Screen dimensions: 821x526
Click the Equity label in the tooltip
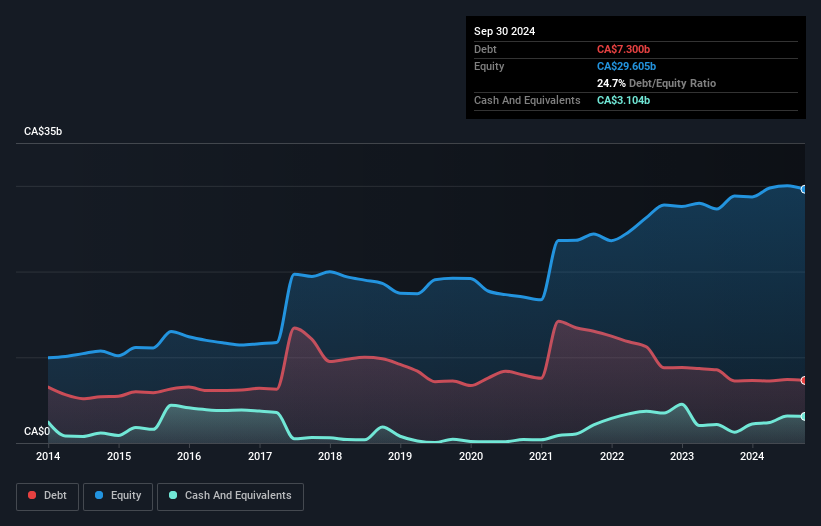point(489,66)
